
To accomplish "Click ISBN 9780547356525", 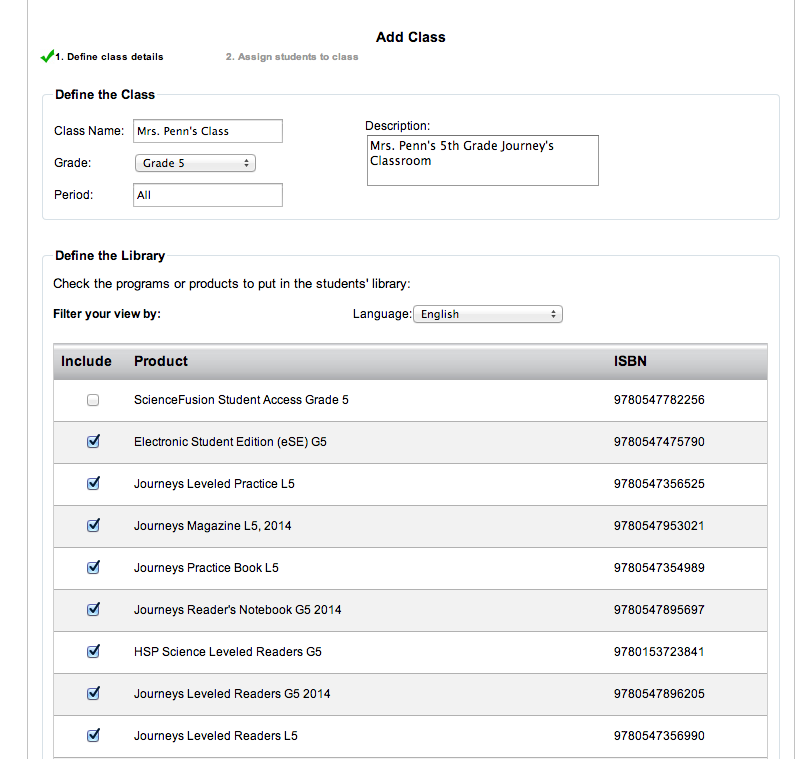I will (x=659, y=483).
